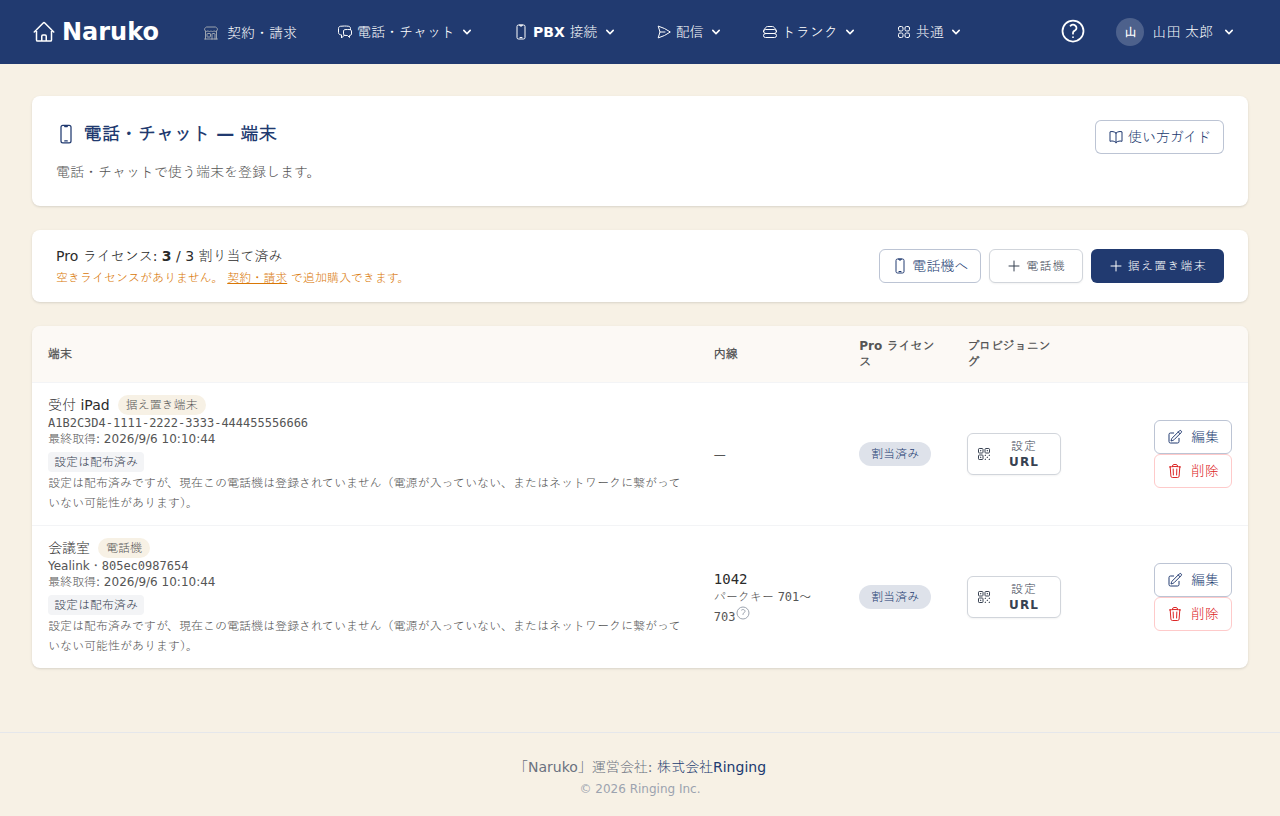Click 内線 column header

726,354
